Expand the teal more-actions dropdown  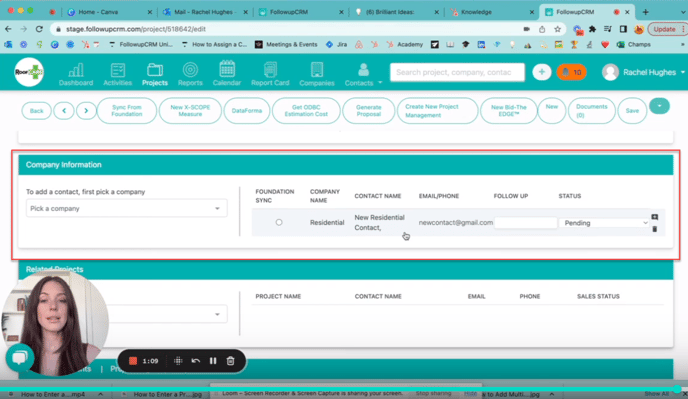(x=659, y=106)
